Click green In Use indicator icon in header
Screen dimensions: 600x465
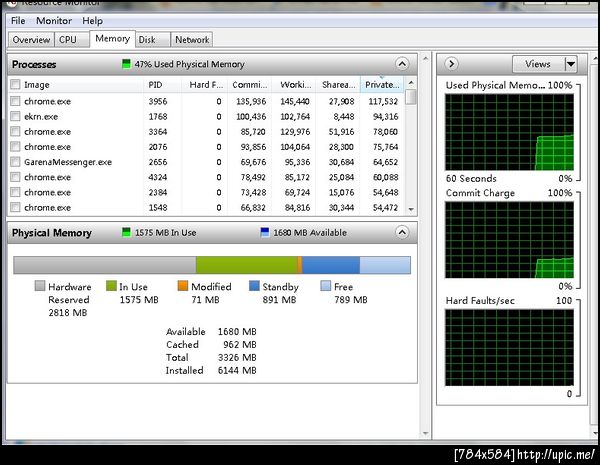click(126, 232)
